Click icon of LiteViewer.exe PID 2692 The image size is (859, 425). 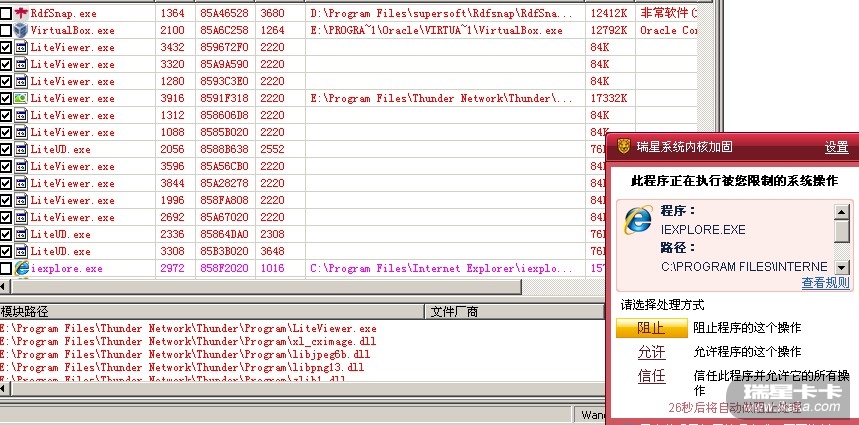click(21, 217)
